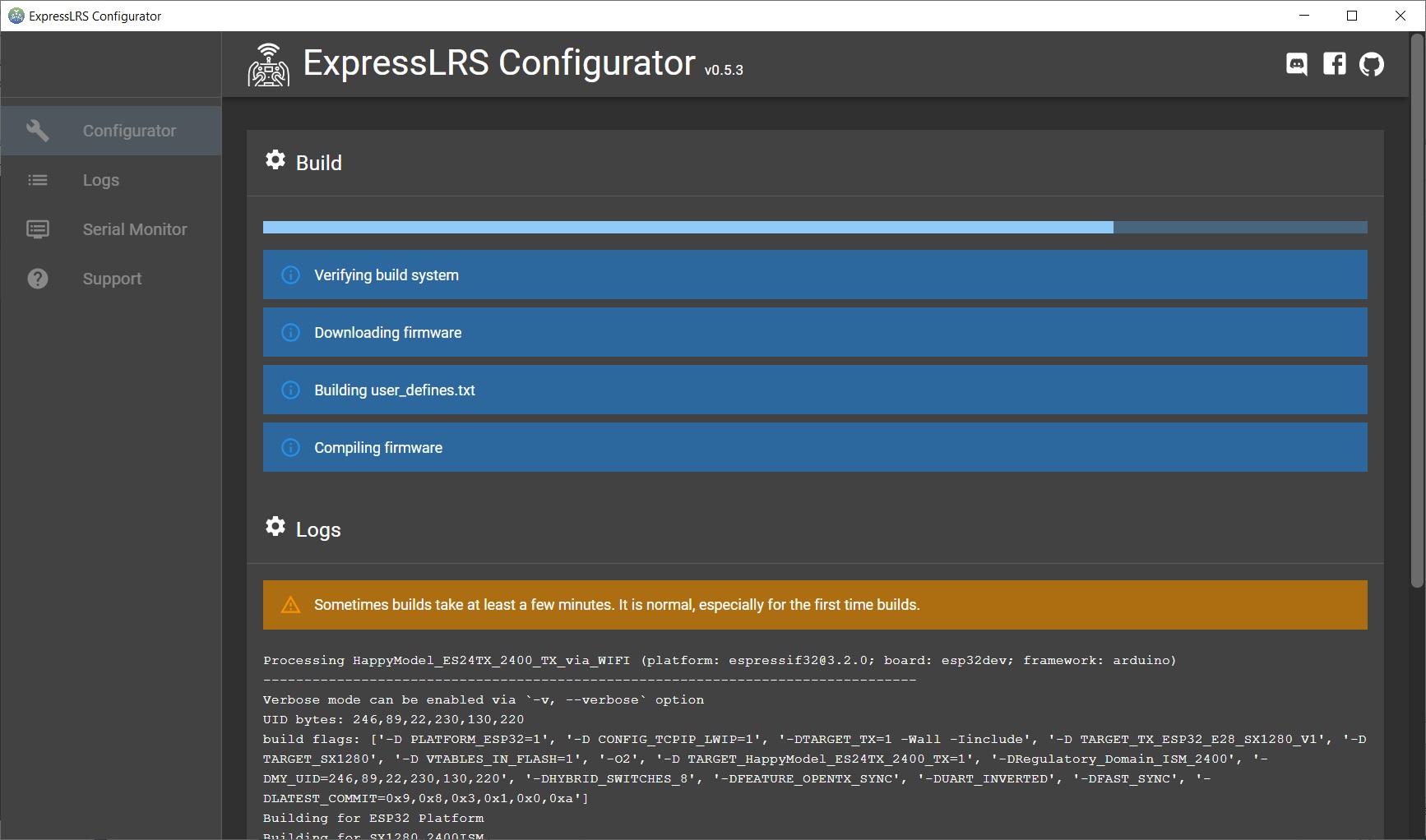Image resolution: width=1426 pixels, height=840 pixels.
Task: Click the 'Building for ESP32 Platform' log line
Action: (373, 819)
